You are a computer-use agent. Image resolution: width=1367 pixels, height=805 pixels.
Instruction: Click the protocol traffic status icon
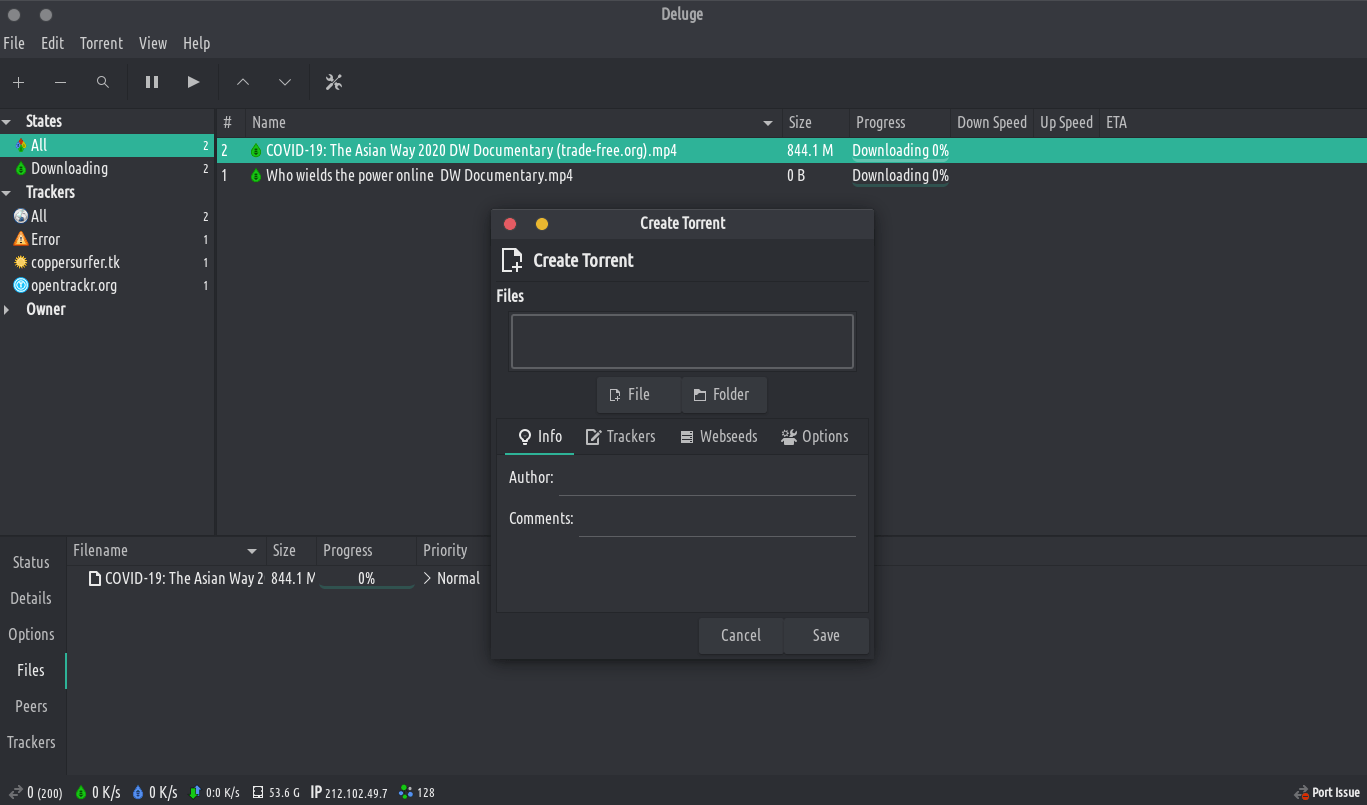pyautogui.click(x=196, y=792)
